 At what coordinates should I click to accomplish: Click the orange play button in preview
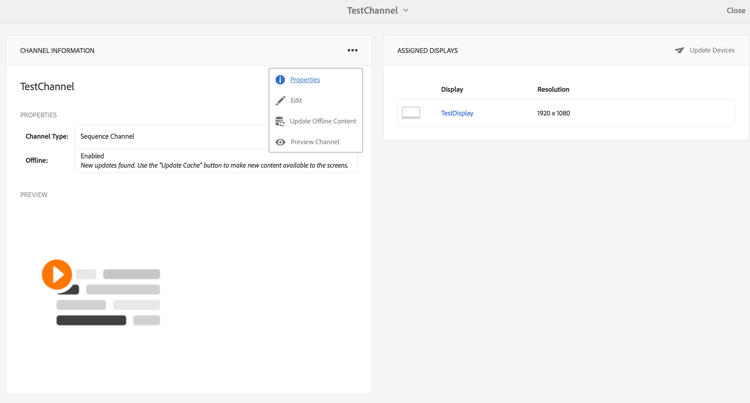[57, 274]
